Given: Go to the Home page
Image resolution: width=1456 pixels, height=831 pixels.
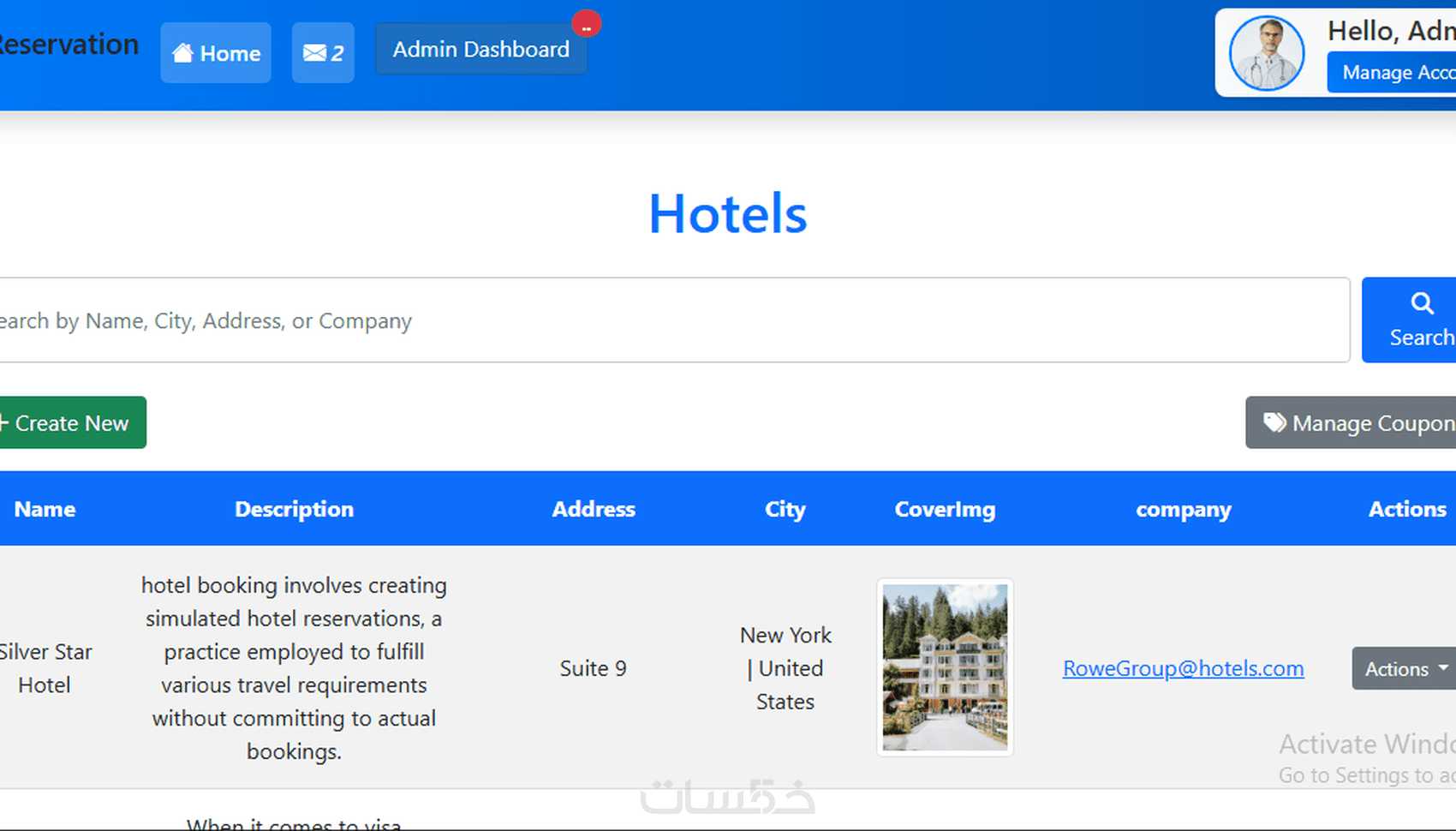Looking at the screenshot, I should click(216, 53).
